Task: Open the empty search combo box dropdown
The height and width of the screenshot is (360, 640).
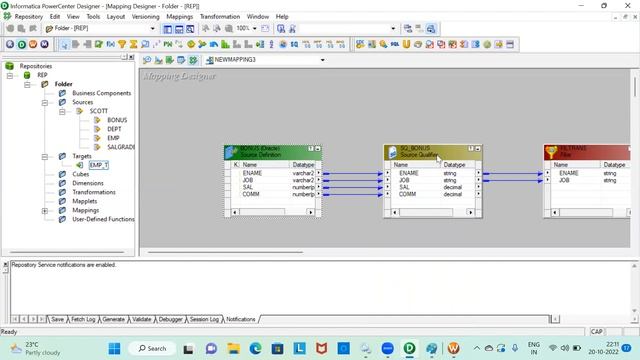Action: pyautogui.click(x=393, y=29)
